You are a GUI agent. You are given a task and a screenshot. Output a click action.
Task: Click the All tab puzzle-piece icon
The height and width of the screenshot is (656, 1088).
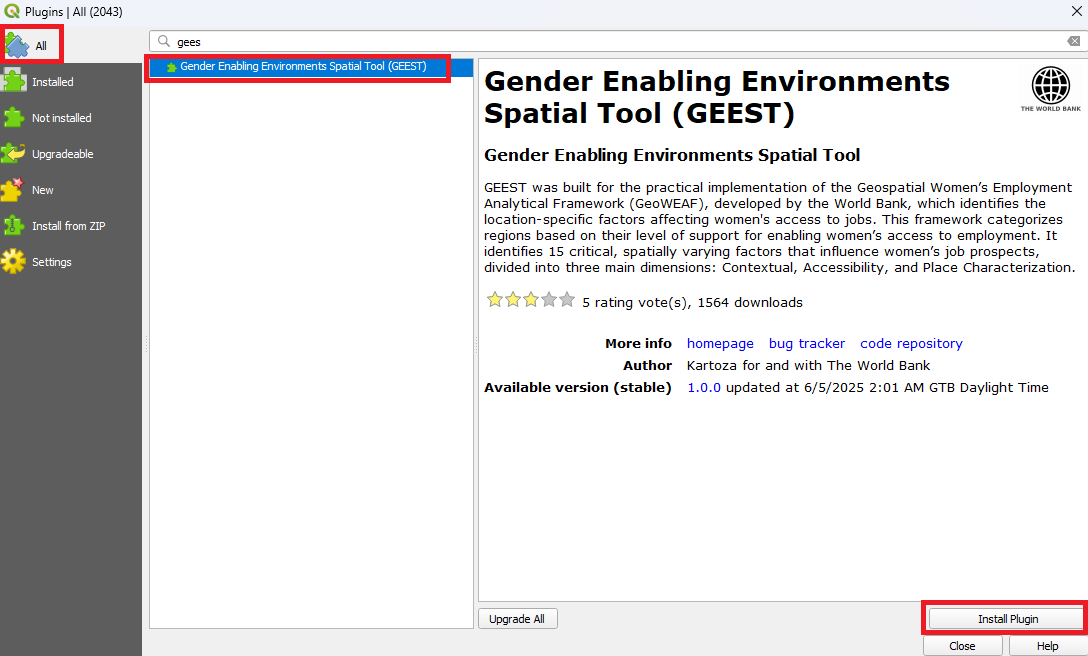[x=17, y=46]
